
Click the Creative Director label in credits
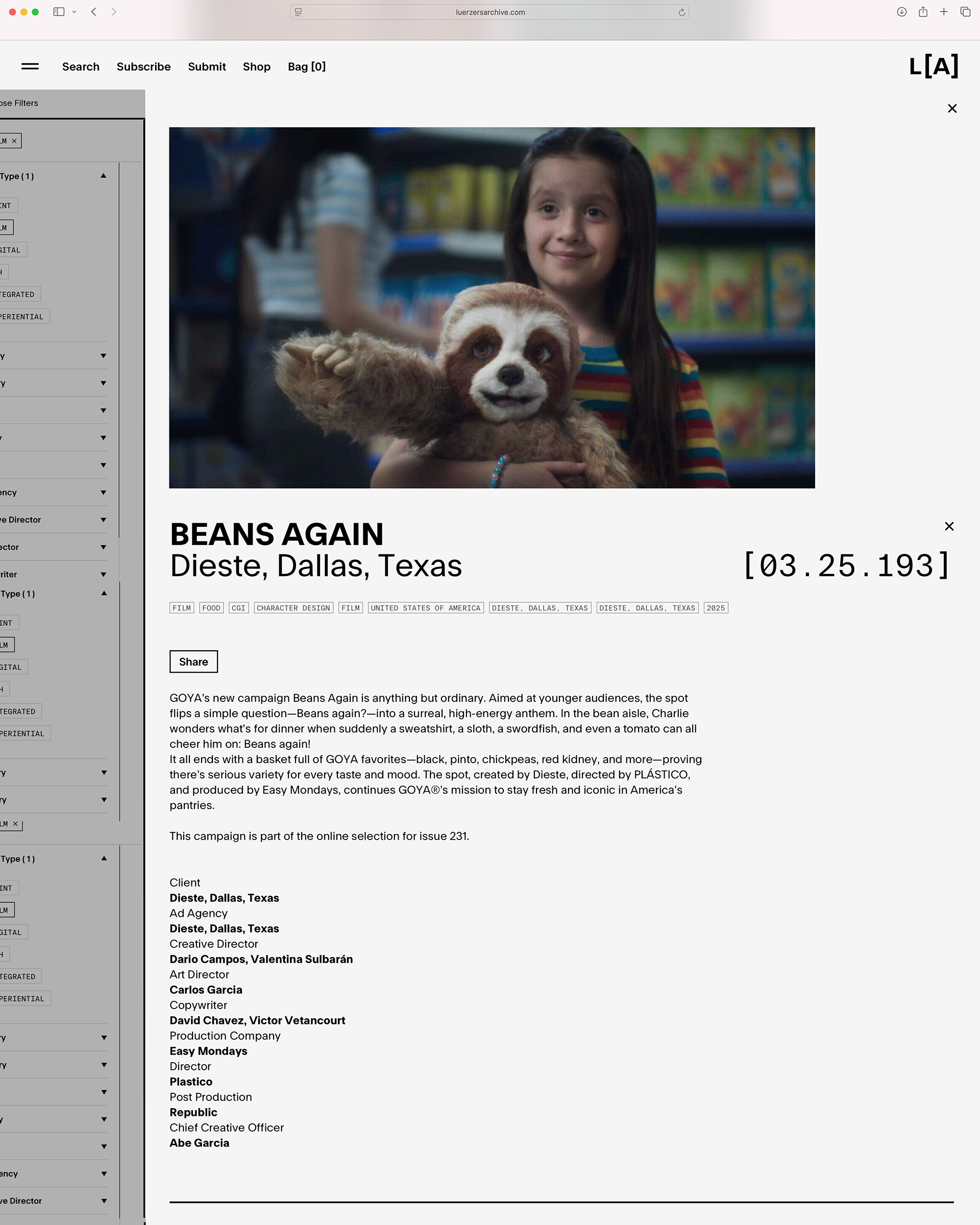tap(214, 944)
